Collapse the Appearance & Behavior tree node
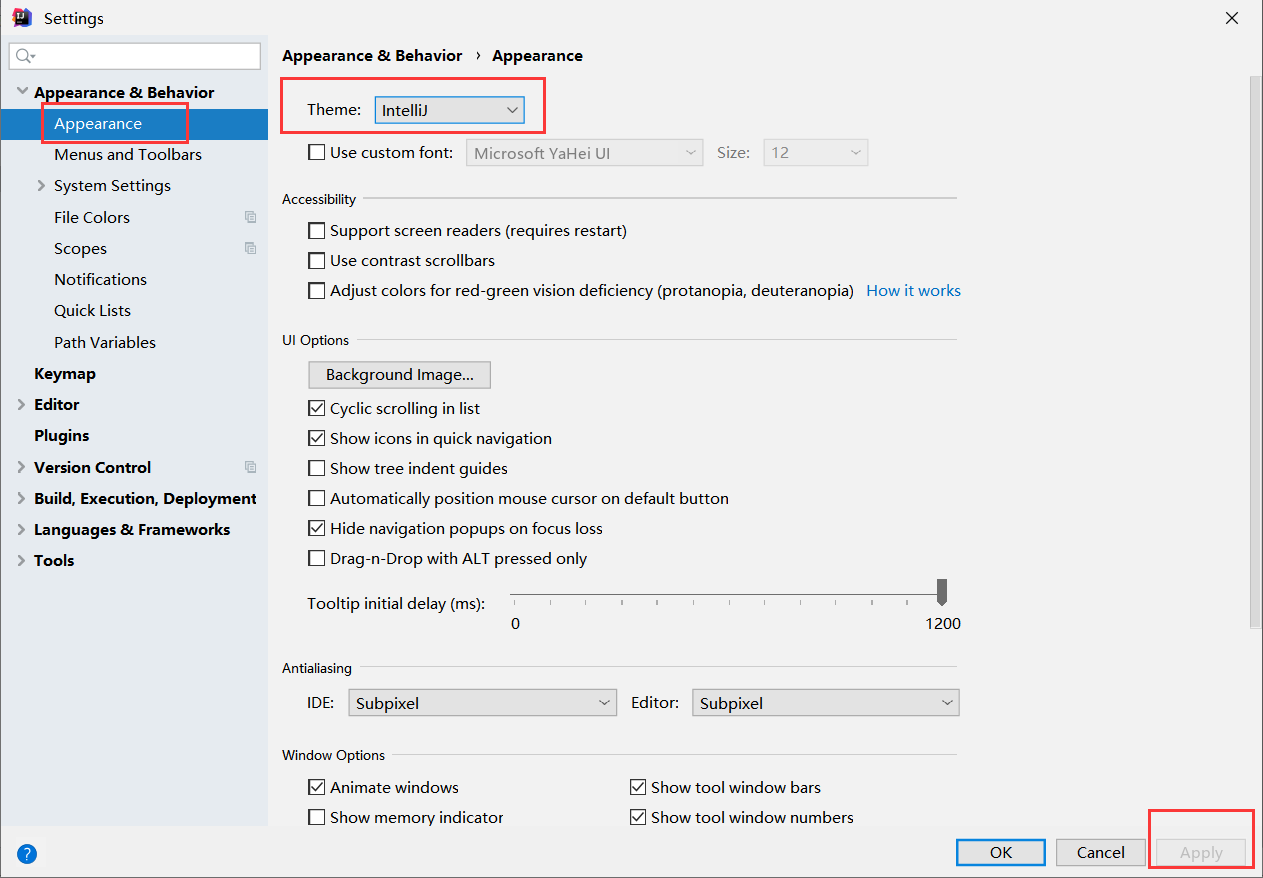The height and width of the screenshot is (878, 1263). pos(22,92)
